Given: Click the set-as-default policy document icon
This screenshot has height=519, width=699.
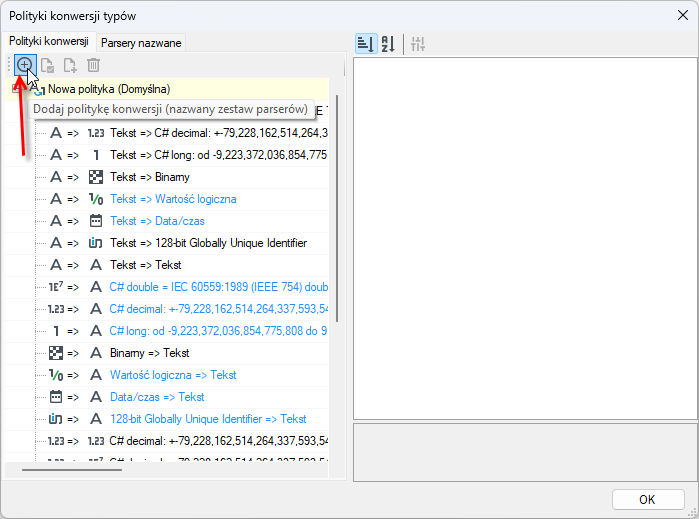Looking at the screenshot, I should coord(47,66).
